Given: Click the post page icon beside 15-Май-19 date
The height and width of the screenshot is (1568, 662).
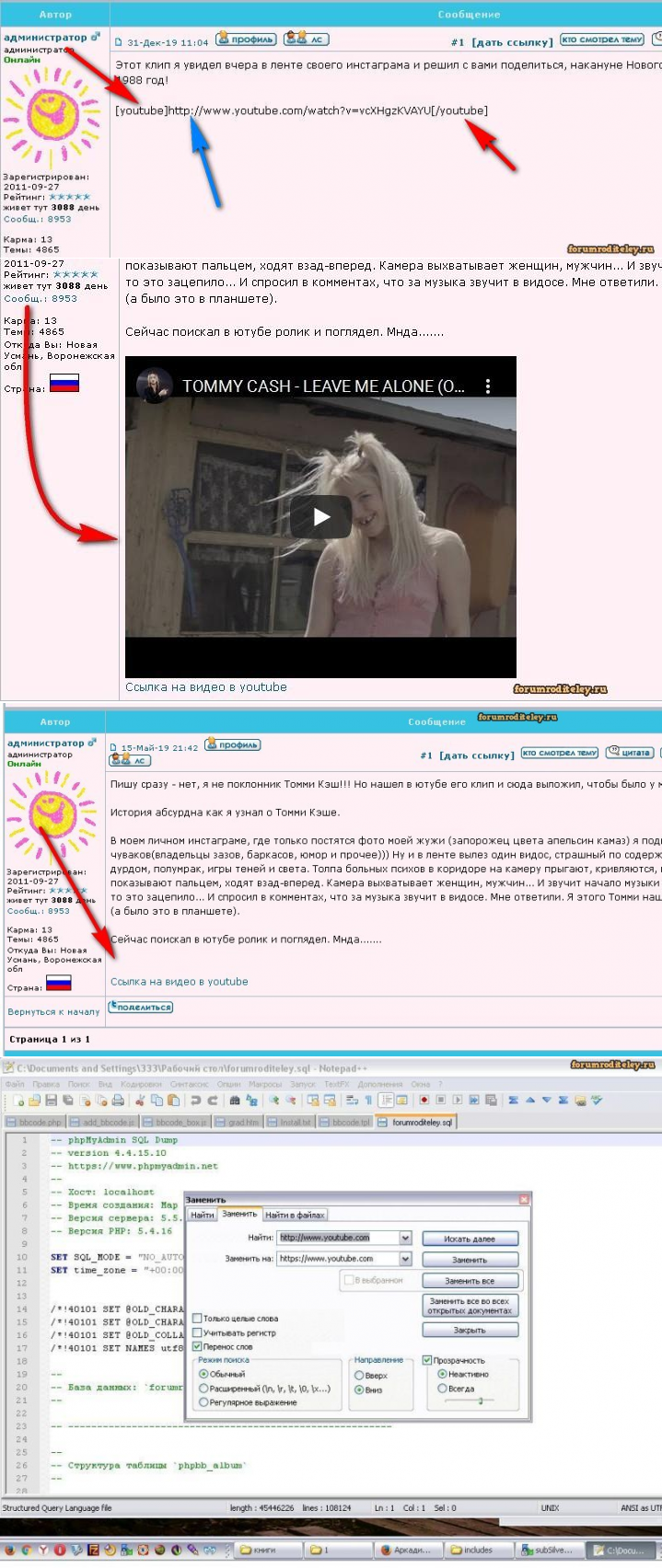Looking at the screenshot, I should (x=113, y=748).
